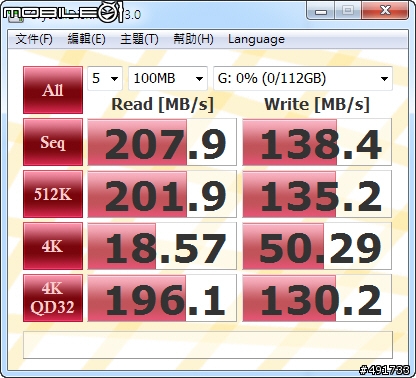Viewport: 416px width, 378px height.
Task: Close the benchmark window
Action: point(385,11)
